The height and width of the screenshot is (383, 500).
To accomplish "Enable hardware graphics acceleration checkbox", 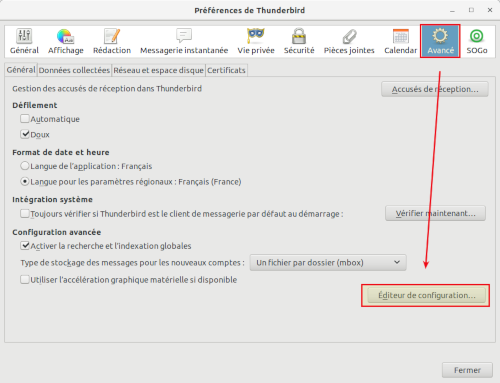I will click(x=25, y=279).
